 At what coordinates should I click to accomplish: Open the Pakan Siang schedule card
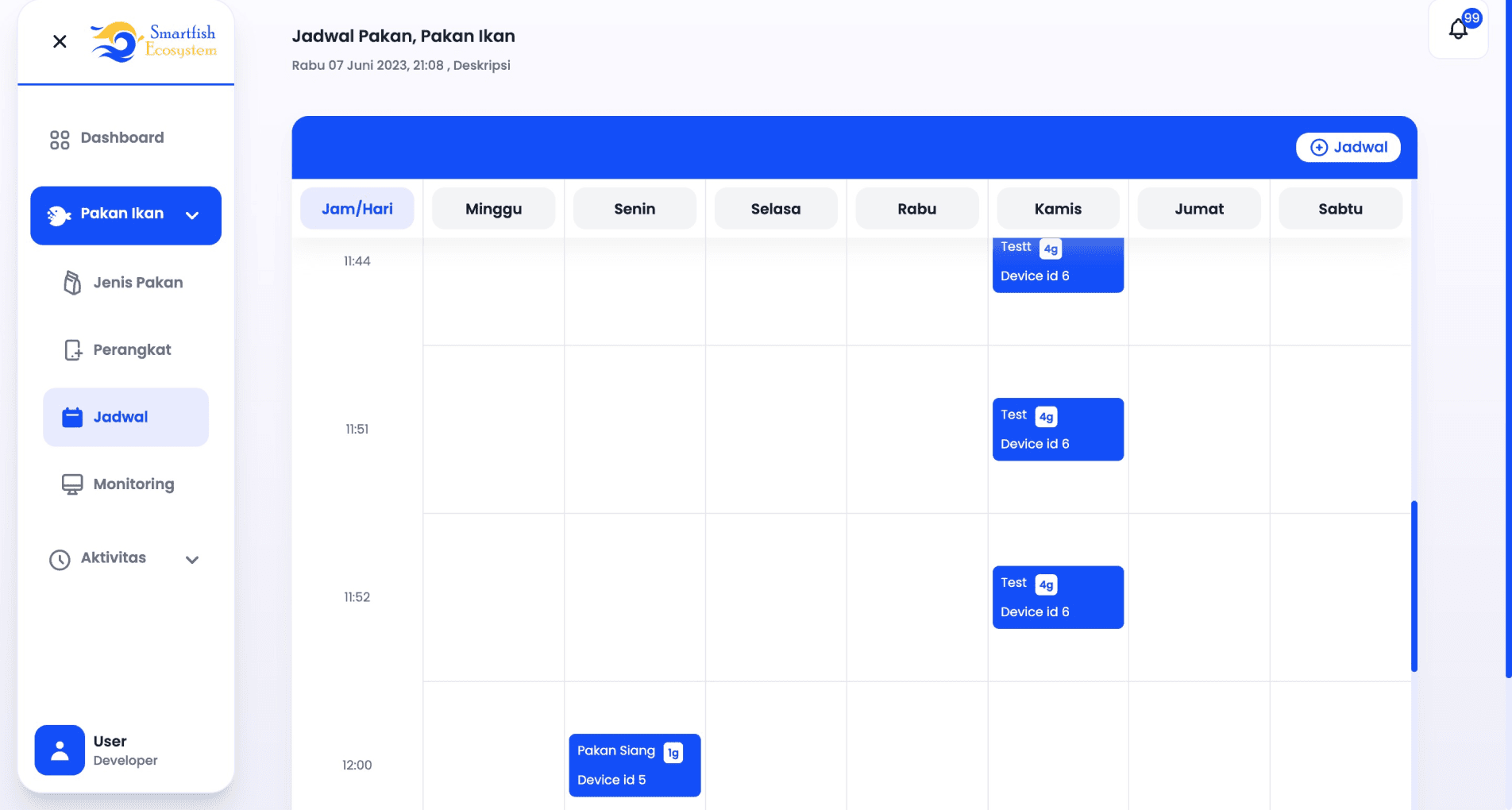(634, 765)
